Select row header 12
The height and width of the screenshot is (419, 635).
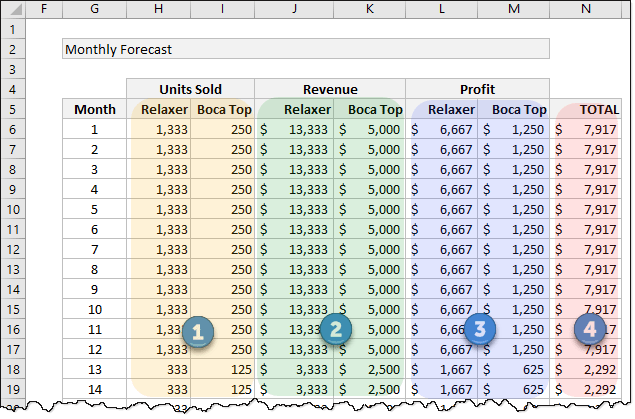13,249
